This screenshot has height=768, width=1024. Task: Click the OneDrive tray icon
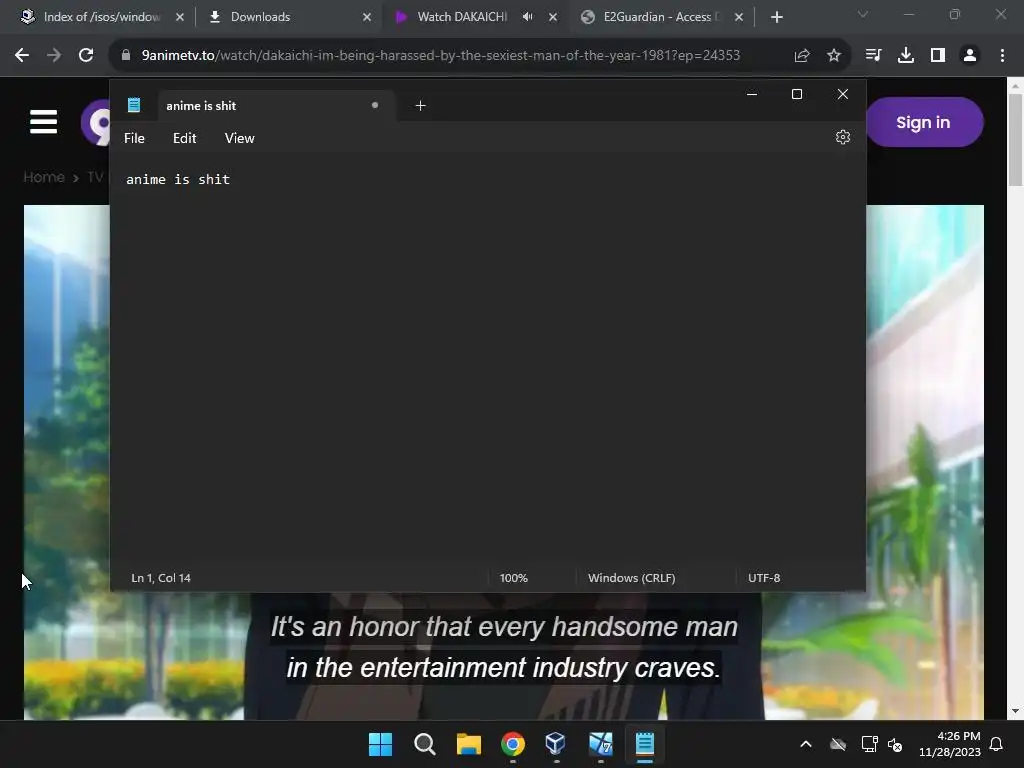[838, 744]
